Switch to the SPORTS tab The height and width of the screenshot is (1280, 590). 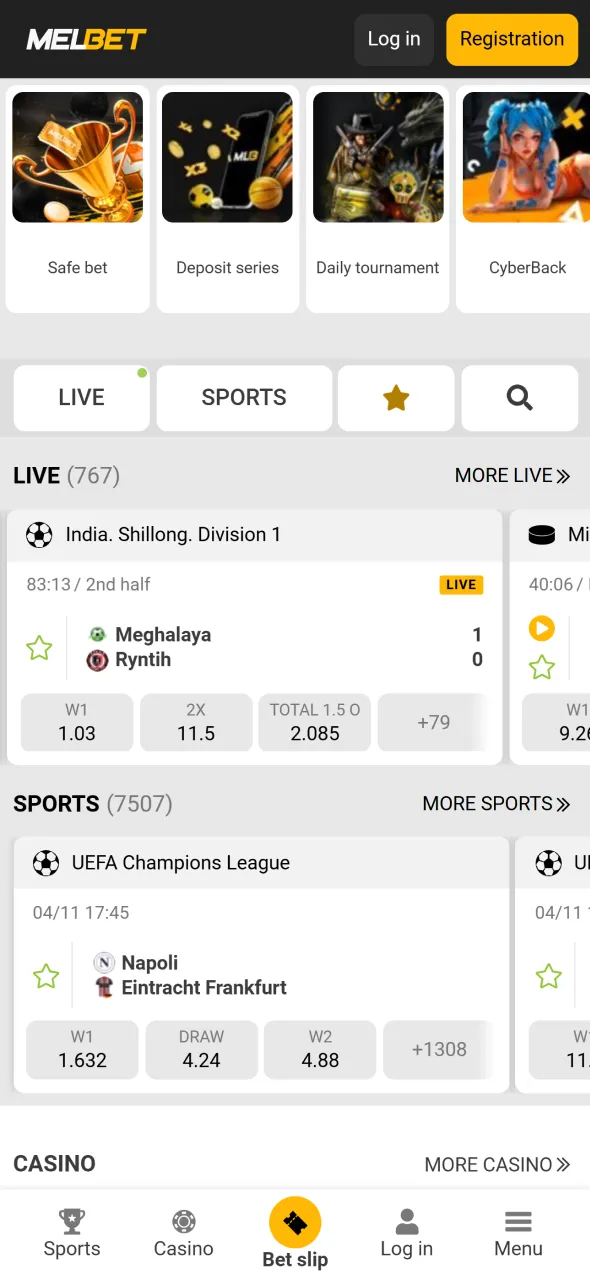[x=243, y=397]
